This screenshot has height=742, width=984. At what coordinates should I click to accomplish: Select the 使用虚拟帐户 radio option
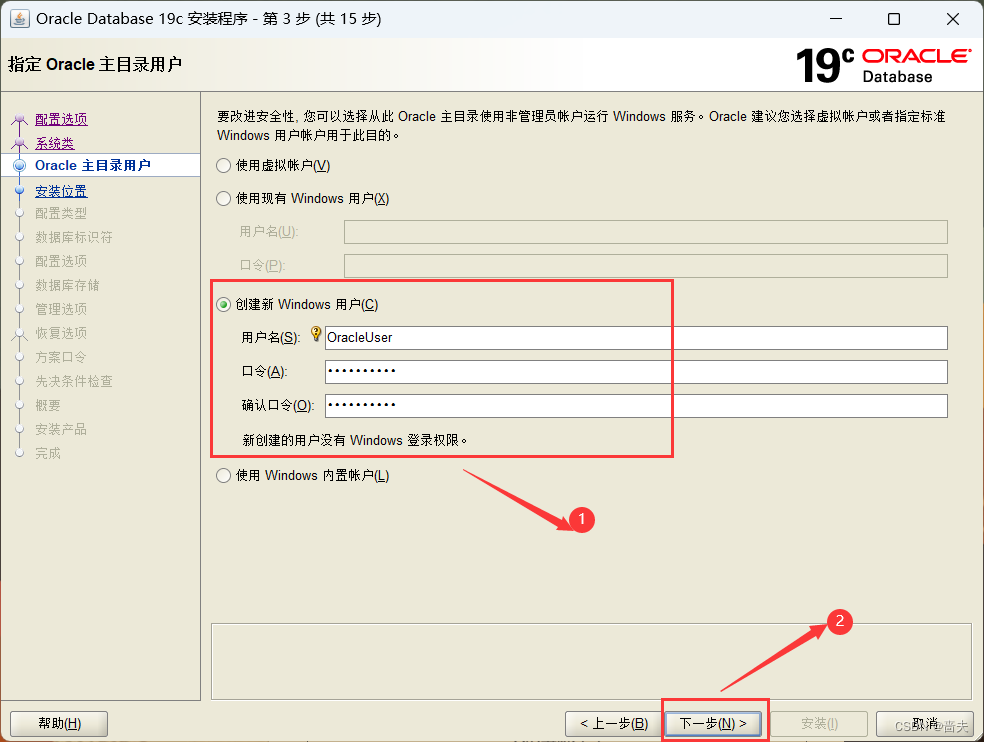point(223,166)
